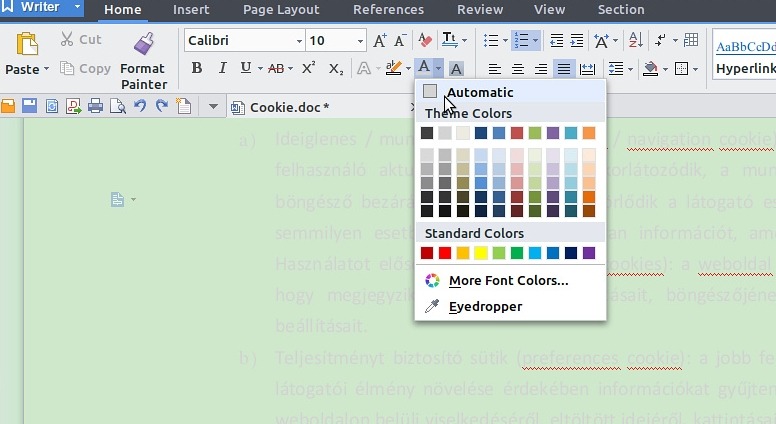
Task: Open the Paste options dropdown arrow
Action: (x=45, y=70)
